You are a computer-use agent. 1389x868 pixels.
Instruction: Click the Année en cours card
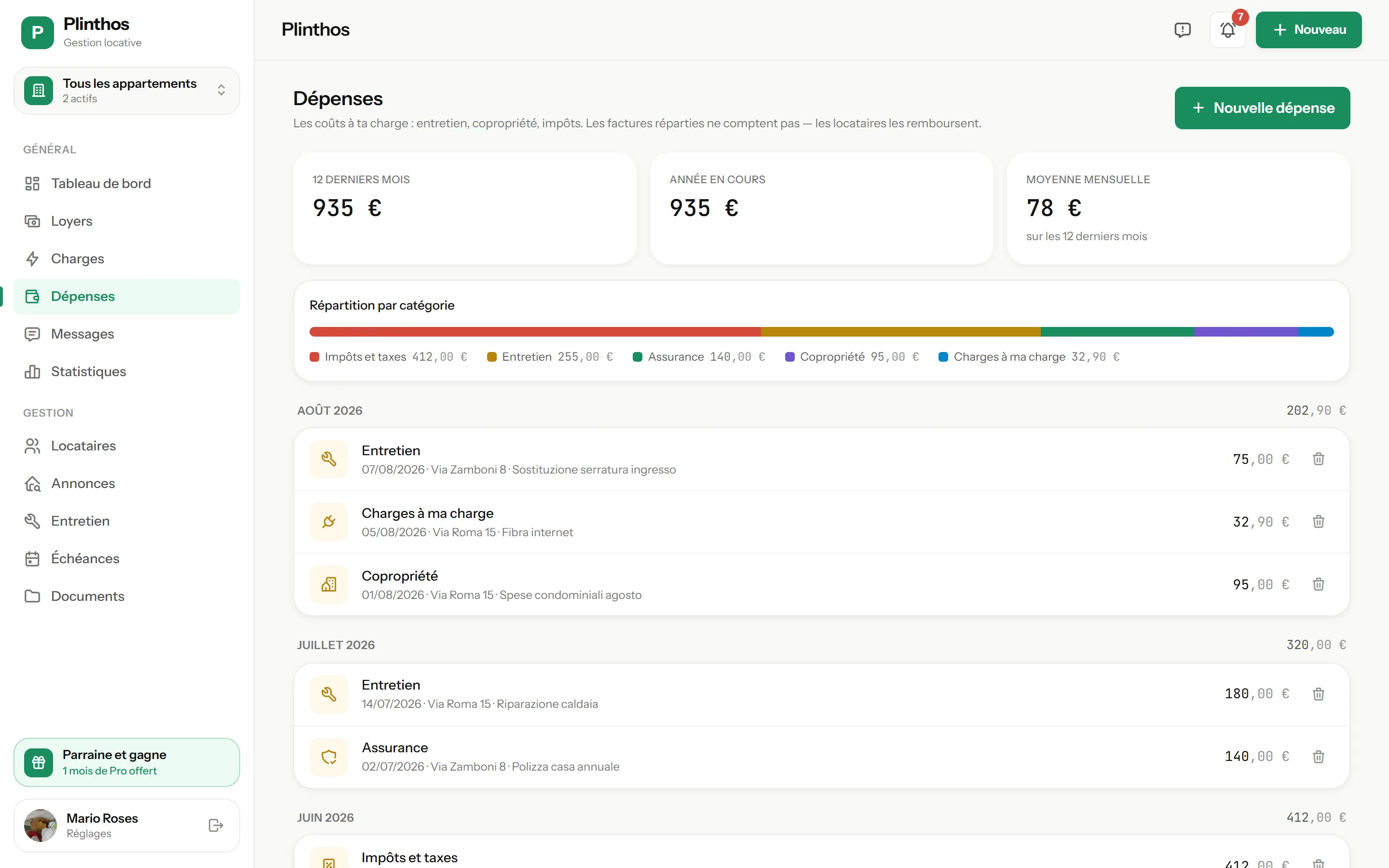pyautogui.click(x=821, y=208)
